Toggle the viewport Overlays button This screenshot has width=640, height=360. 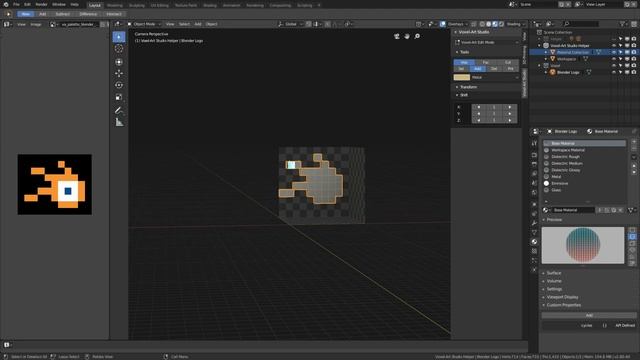(x=443, y=24)
